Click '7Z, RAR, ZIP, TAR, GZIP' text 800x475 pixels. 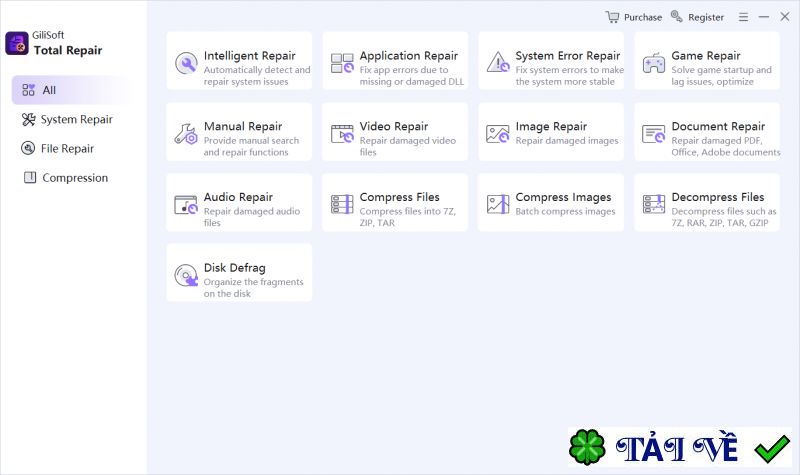tap(720, 223)
